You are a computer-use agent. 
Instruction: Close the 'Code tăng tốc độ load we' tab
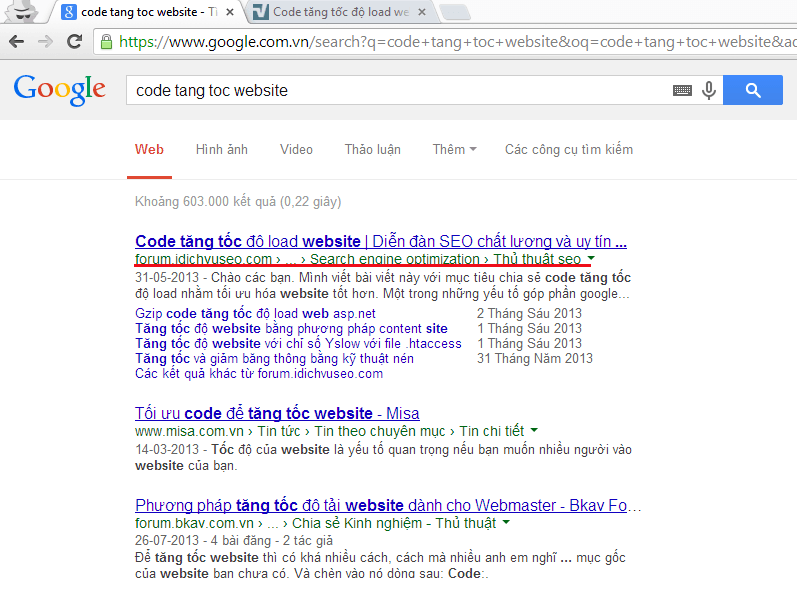click(422, 12)
